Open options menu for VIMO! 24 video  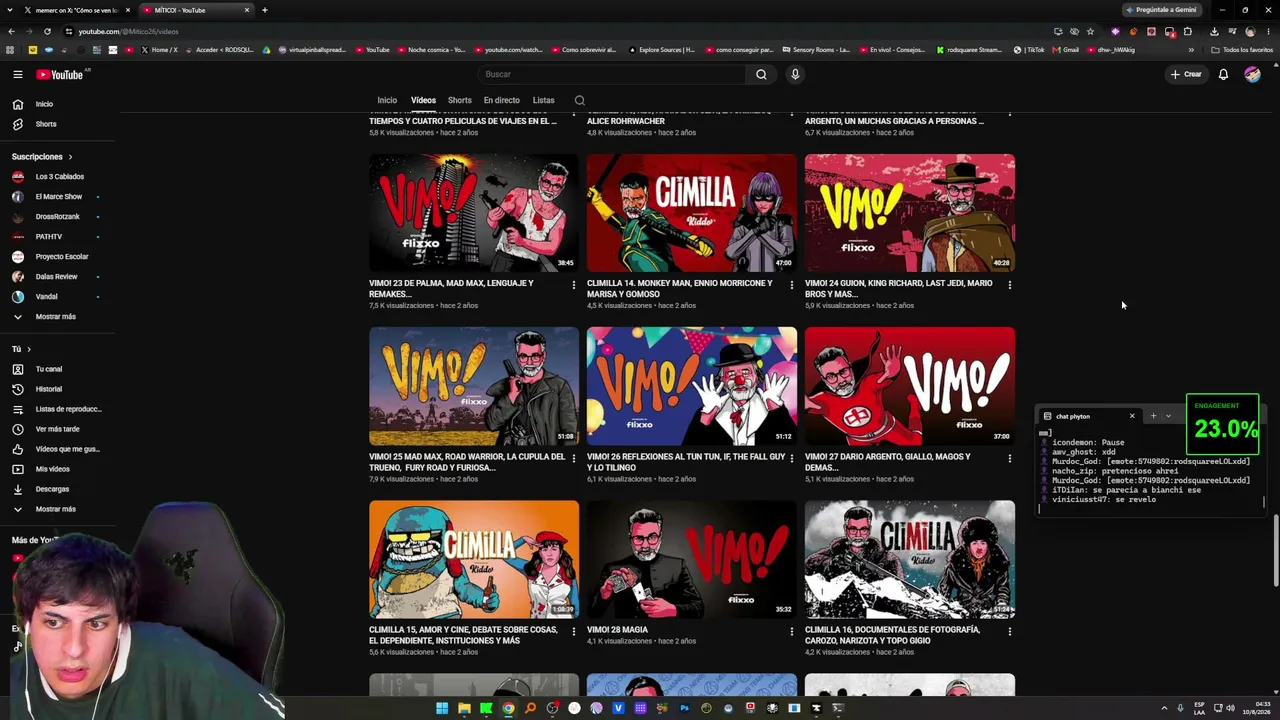tap(1009, 285)
